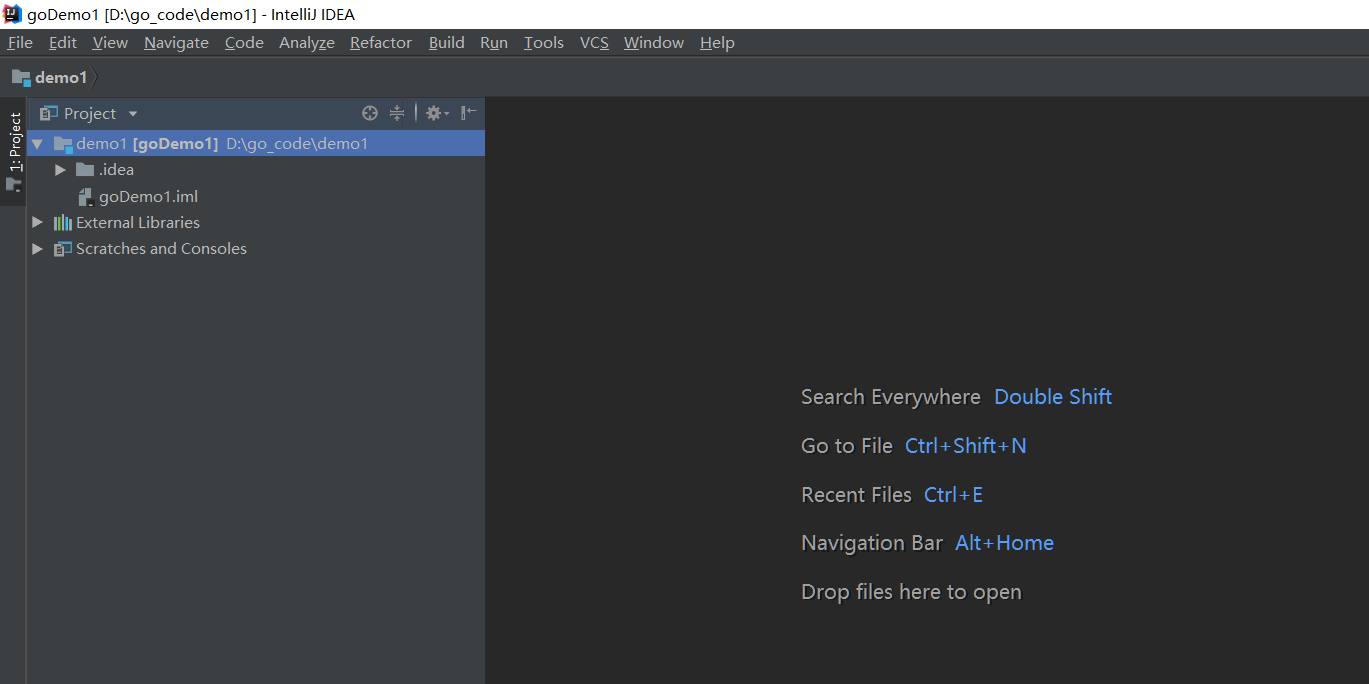Click the 'Double Shift' shortcut text
Image resolution: width=1369 pixels, height=684 pixels.
pyautogui.click(x=1053, y=397)
